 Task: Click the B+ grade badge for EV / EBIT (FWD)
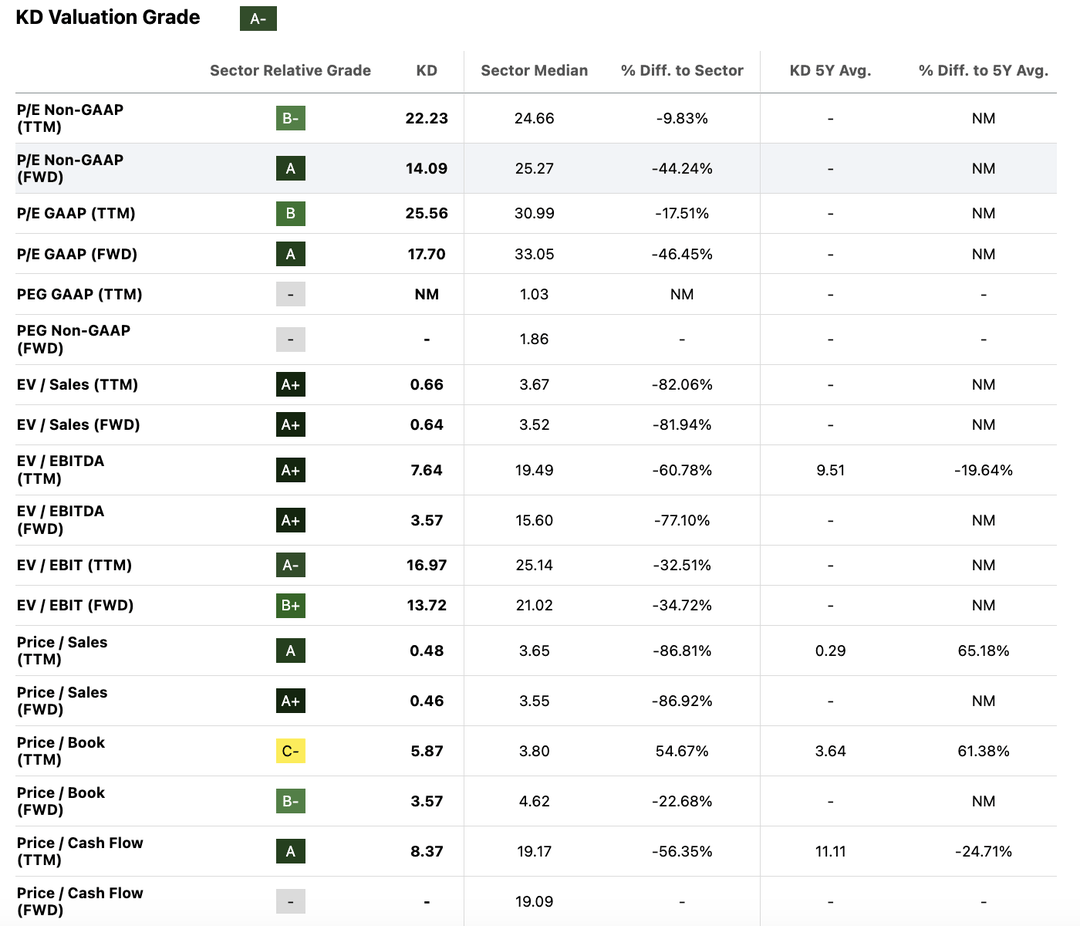click(x=290, y=605)
